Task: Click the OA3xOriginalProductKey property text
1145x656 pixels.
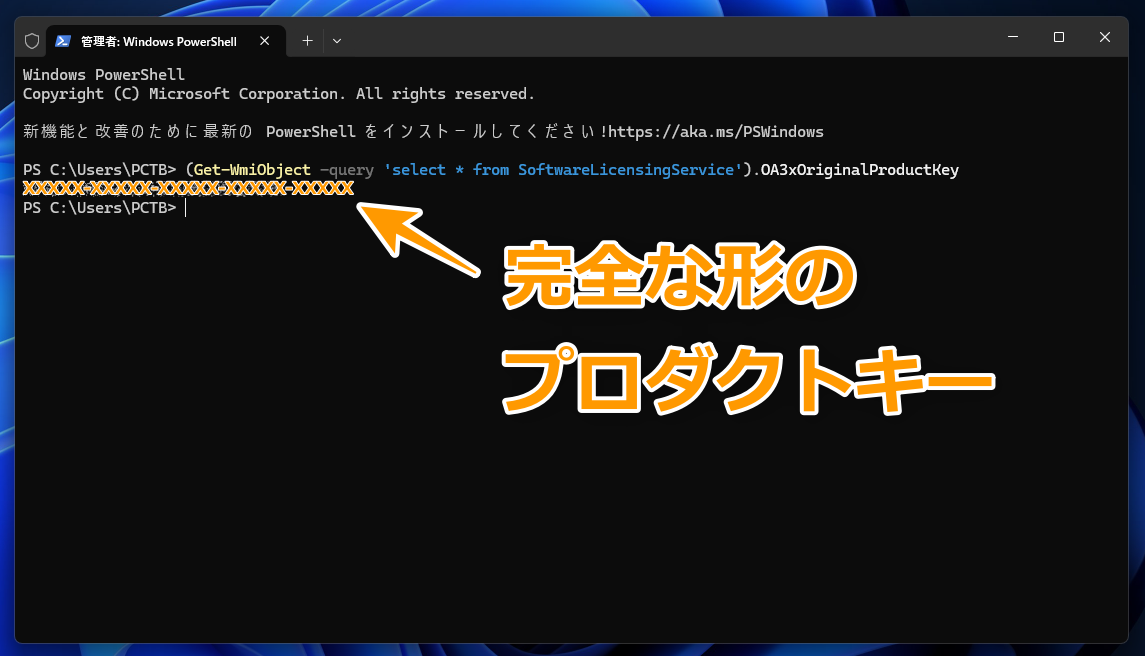Action: pos(860,170)
